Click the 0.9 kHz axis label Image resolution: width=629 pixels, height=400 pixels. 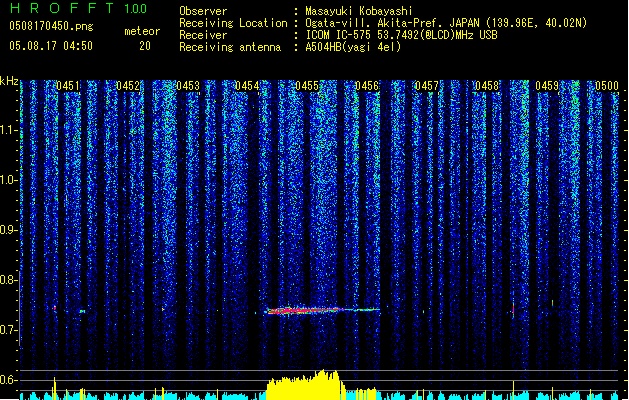pos(8,230)
